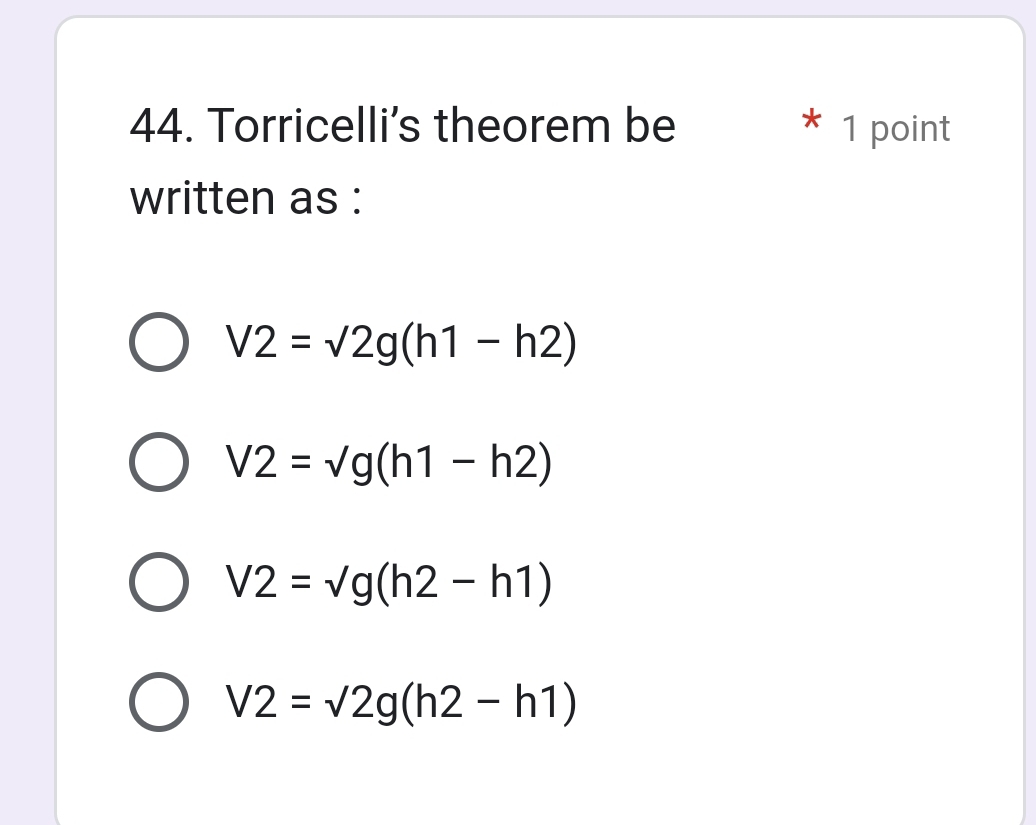Image resolution: width=1036 pixels, height=825 pixels.
Task: Click the lavender background left of the card
Action: (x=26, y=400)
